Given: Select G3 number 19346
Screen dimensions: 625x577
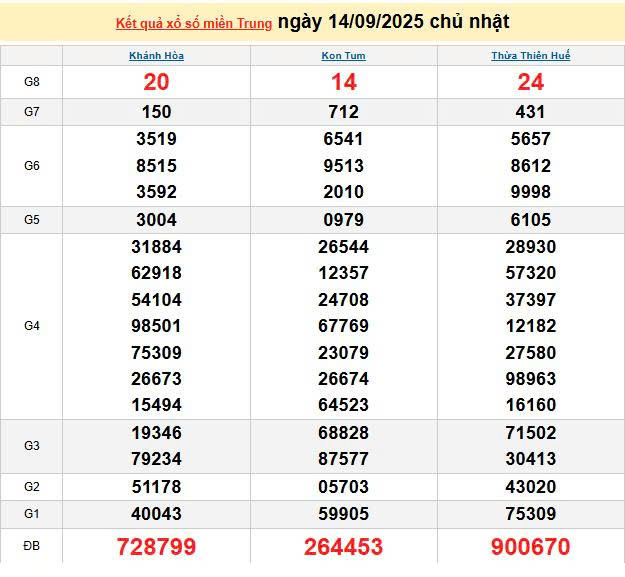Looking at the screenshot, I should pos(156,433).
